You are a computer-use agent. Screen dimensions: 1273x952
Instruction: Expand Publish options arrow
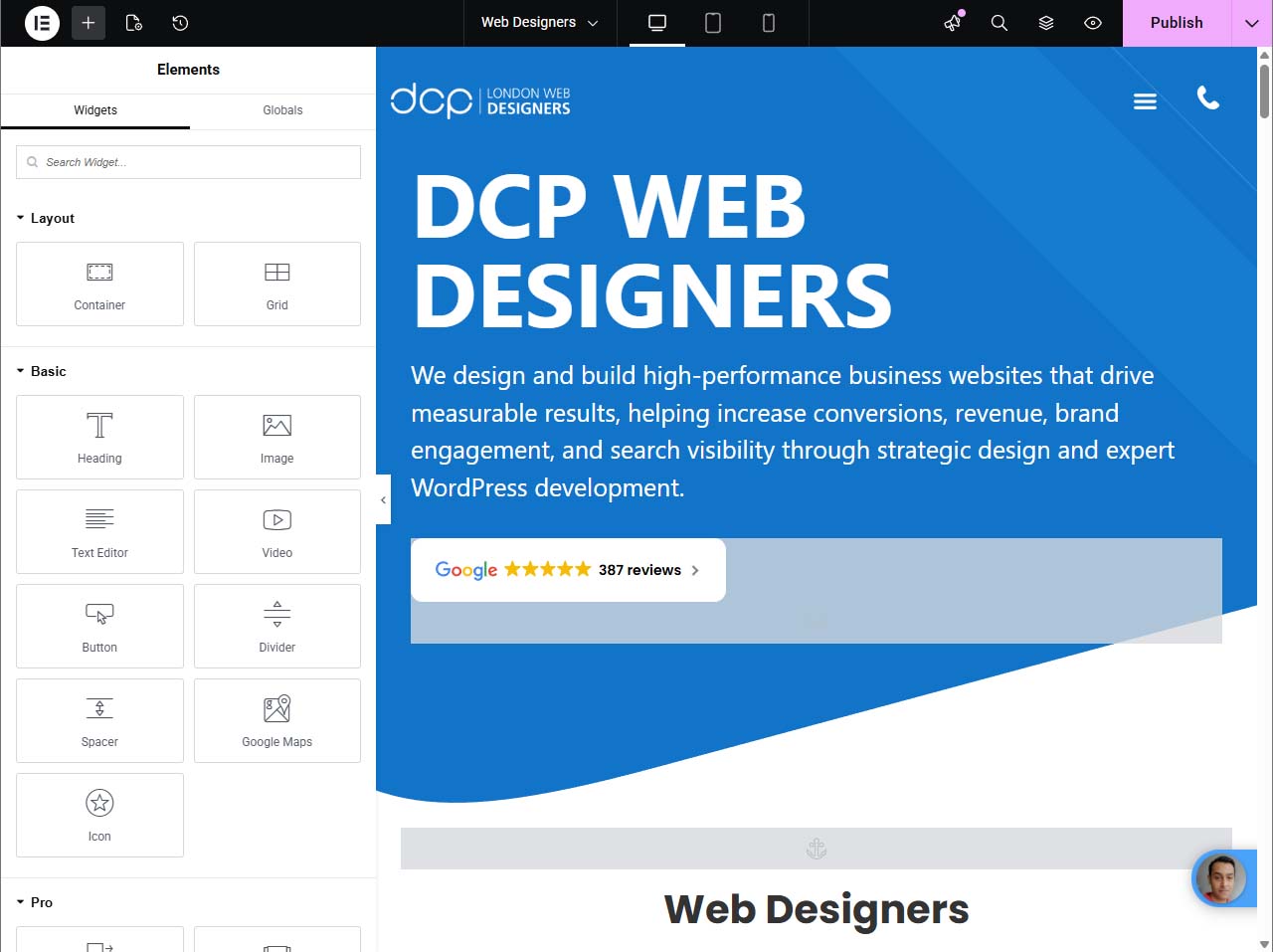(x=1251, y=23)
